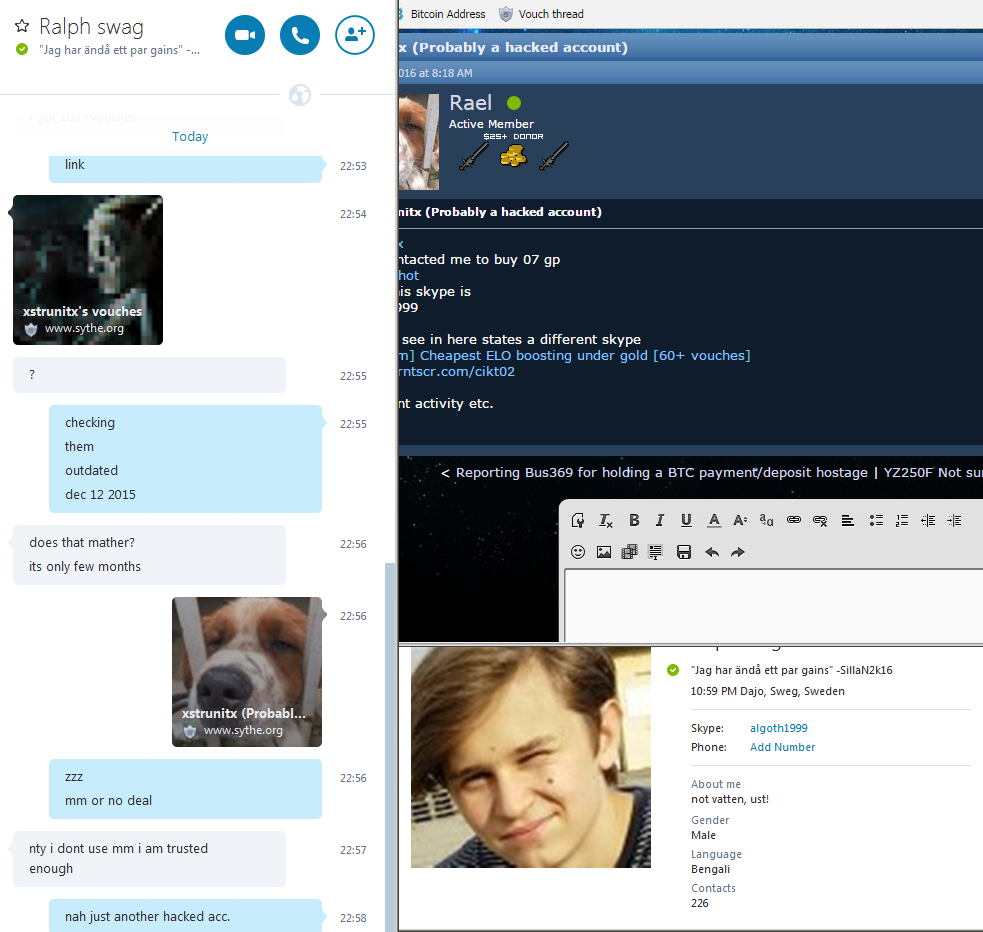
Task: Undo the last edit in the editor
Action: click(x=712, y=552)
